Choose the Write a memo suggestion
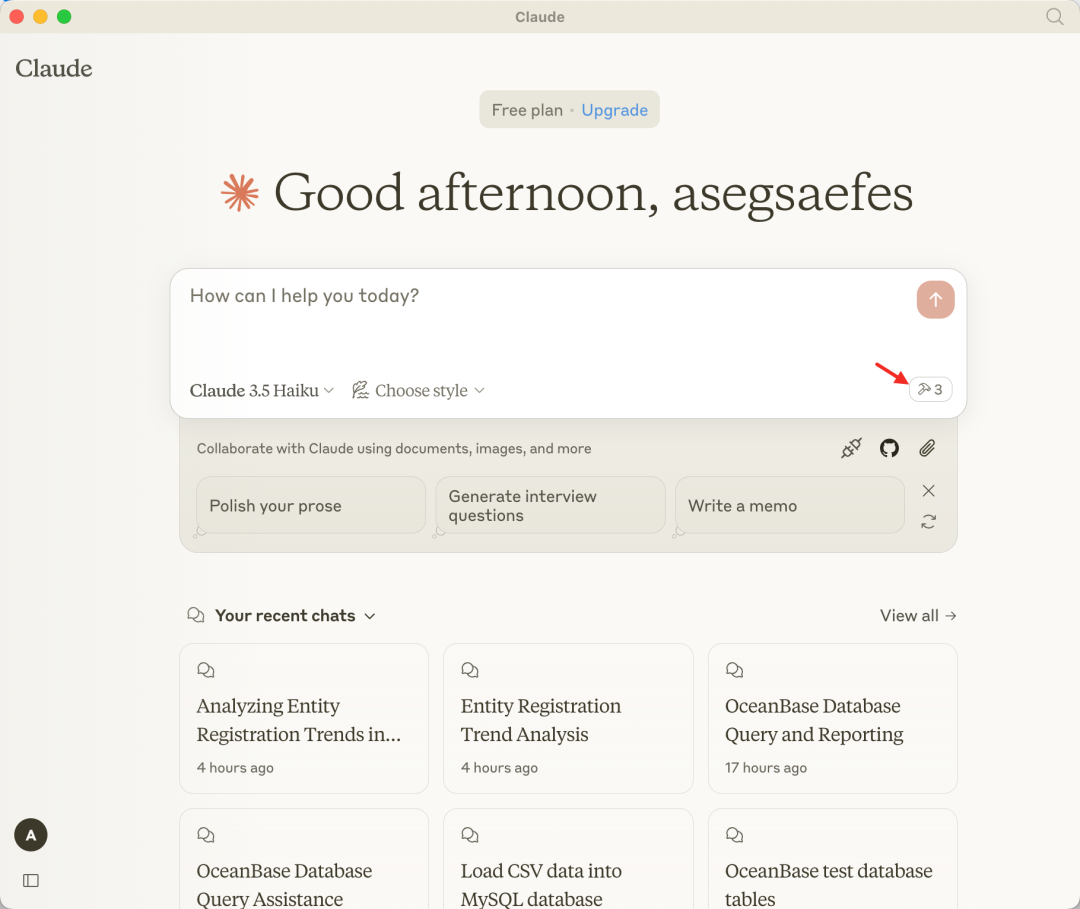The width and height of the screenshot is (1080, 909). click(x=789, y=506)
